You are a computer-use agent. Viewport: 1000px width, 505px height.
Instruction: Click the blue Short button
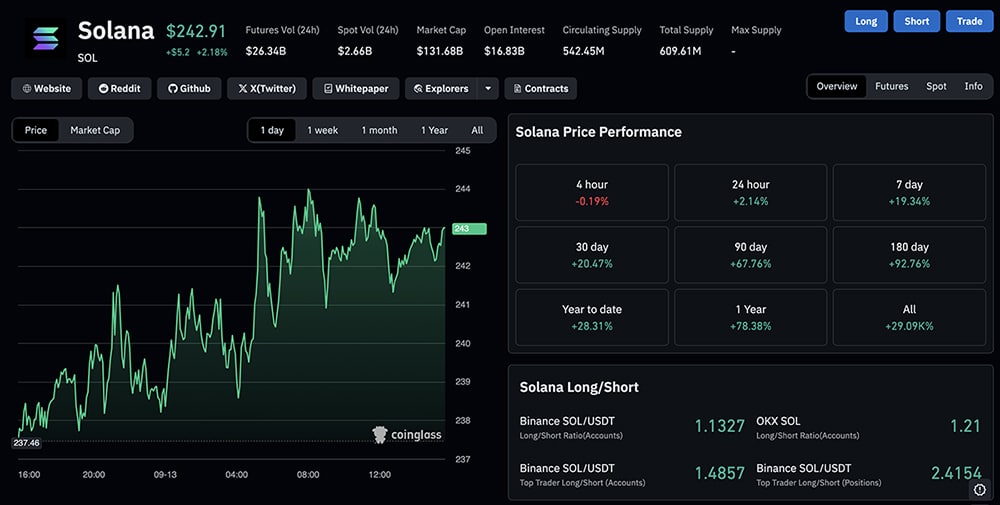click(916, 21)
